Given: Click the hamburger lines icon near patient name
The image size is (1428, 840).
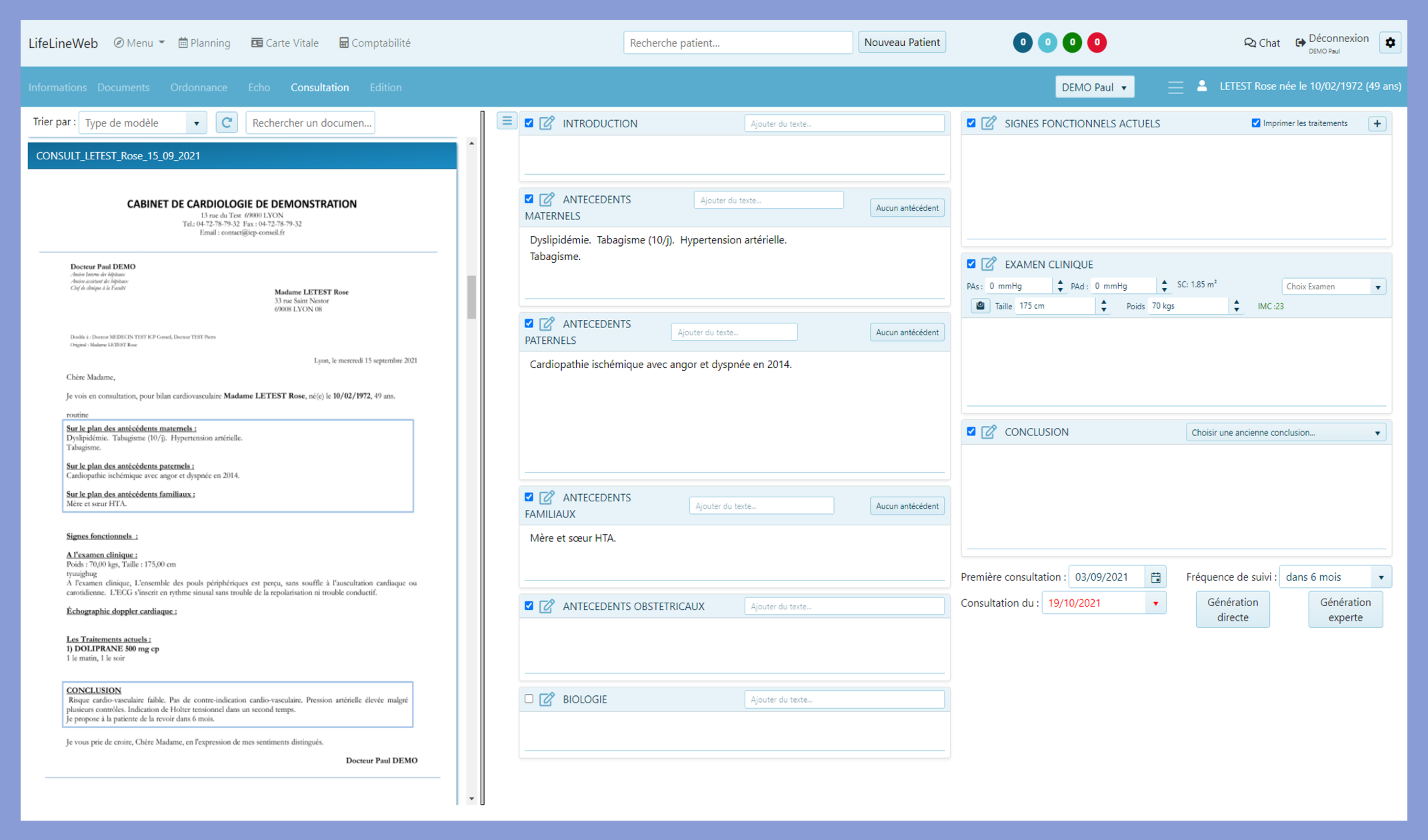Looking at the screenshot, I should coord(1175,87).
